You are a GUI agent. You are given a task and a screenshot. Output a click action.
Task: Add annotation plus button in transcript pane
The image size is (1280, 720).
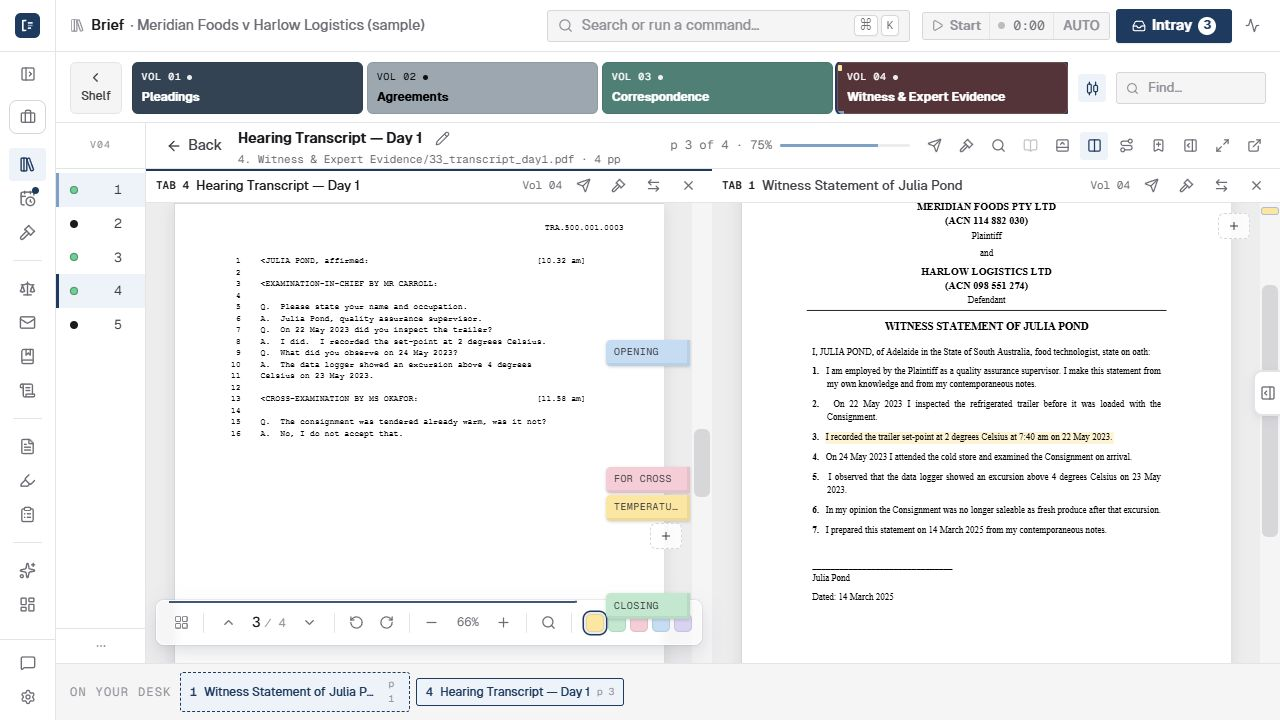click(x=665, y=536)
